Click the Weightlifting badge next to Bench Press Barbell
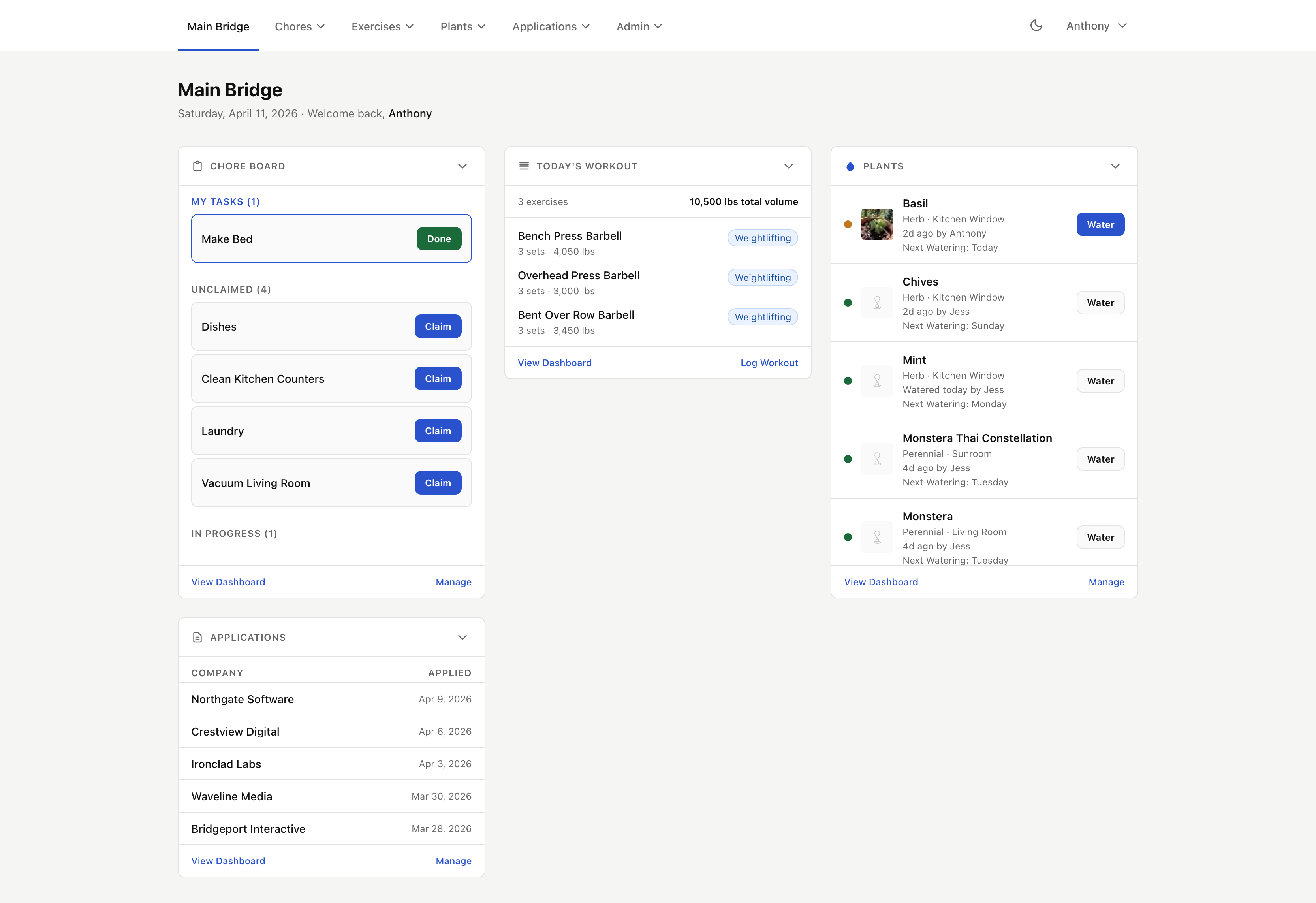Image resolution: width=1316 pixels, height=903 pixels. 762,237
